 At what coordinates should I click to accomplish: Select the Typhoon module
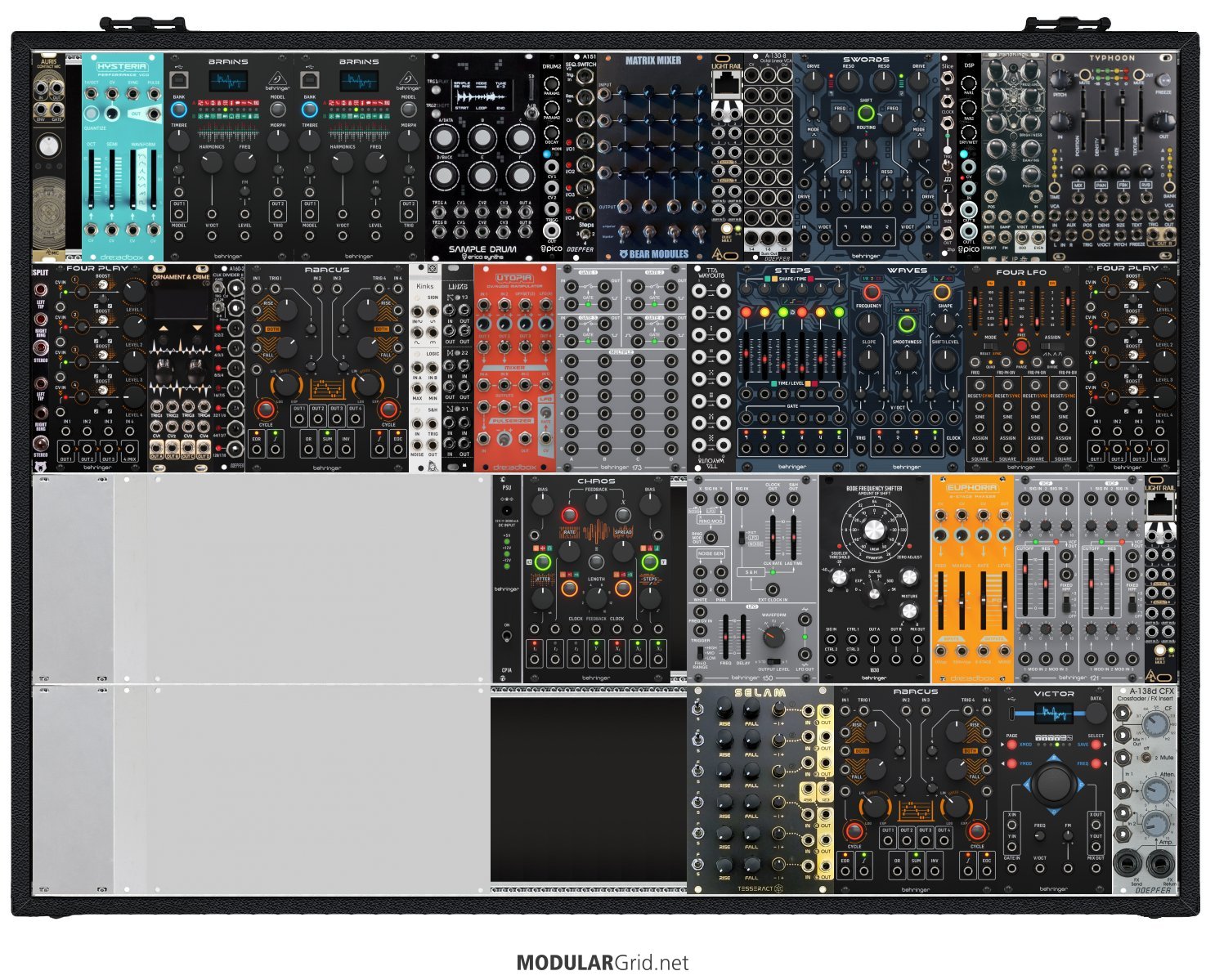click(1112, 158)
